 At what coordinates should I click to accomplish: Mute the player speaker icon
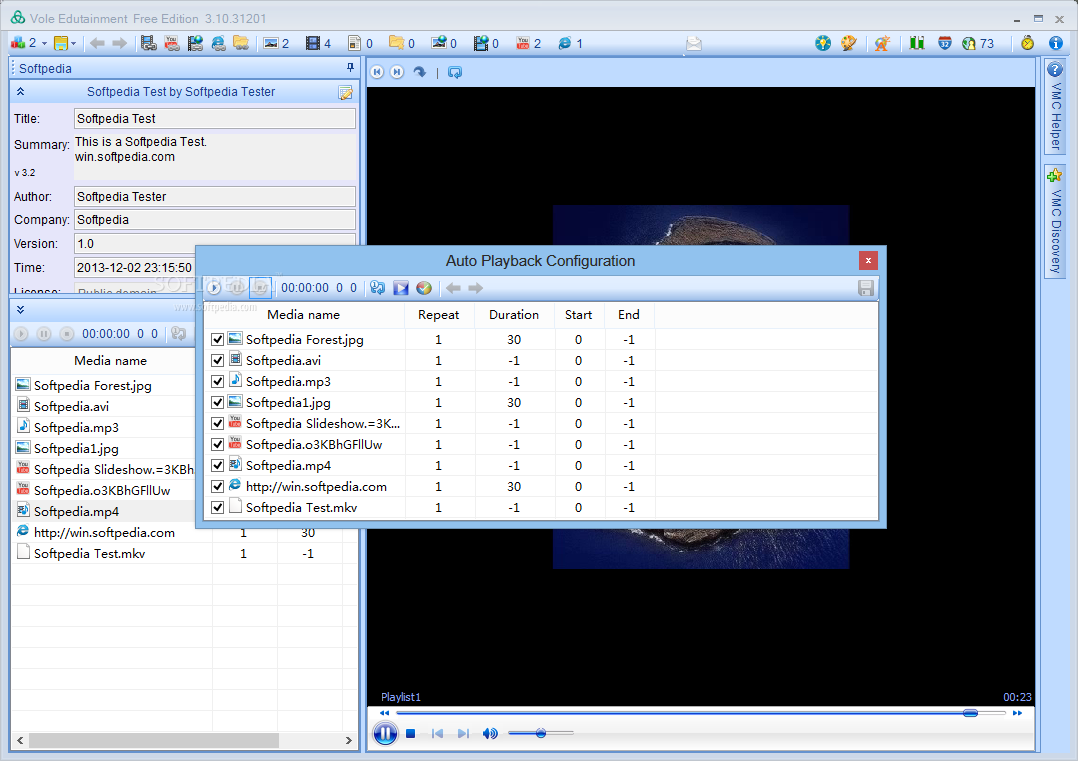(x=490, y=734)
